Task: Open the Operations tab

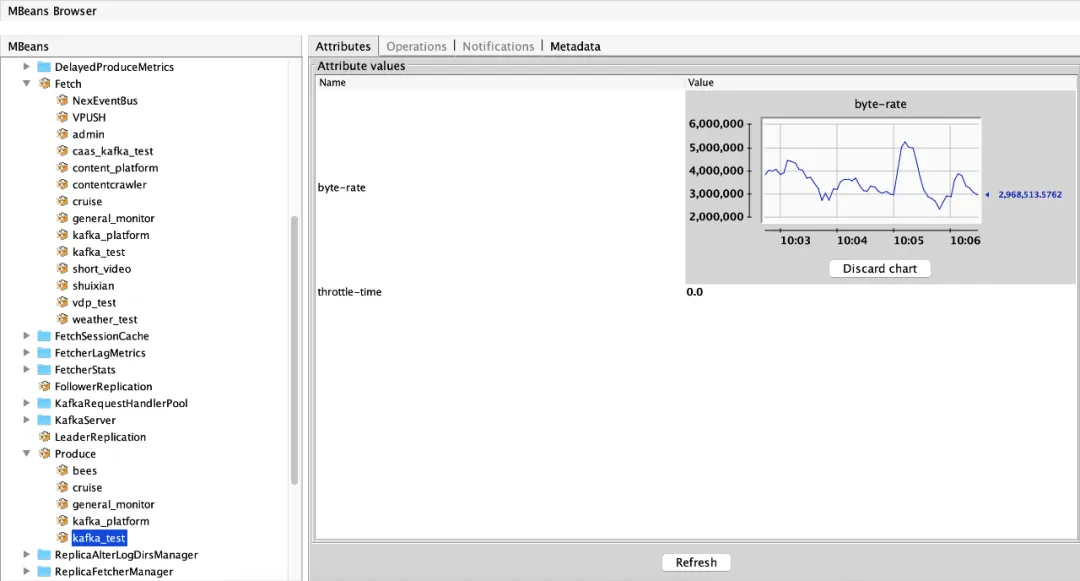Action: tap(416, 46)
